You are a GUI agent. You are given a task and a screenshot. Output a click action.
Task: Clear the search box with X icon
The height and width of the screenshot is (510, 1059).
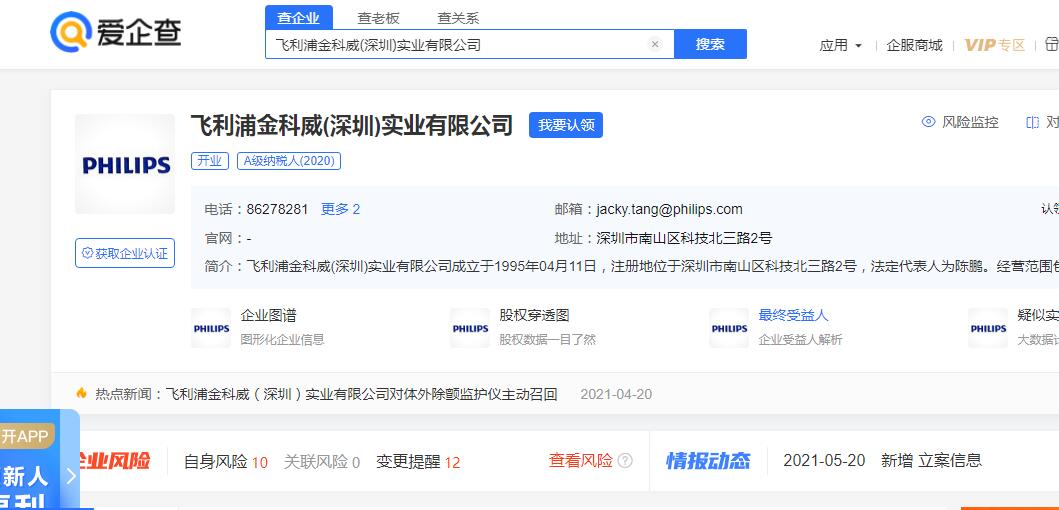(655, 45)
